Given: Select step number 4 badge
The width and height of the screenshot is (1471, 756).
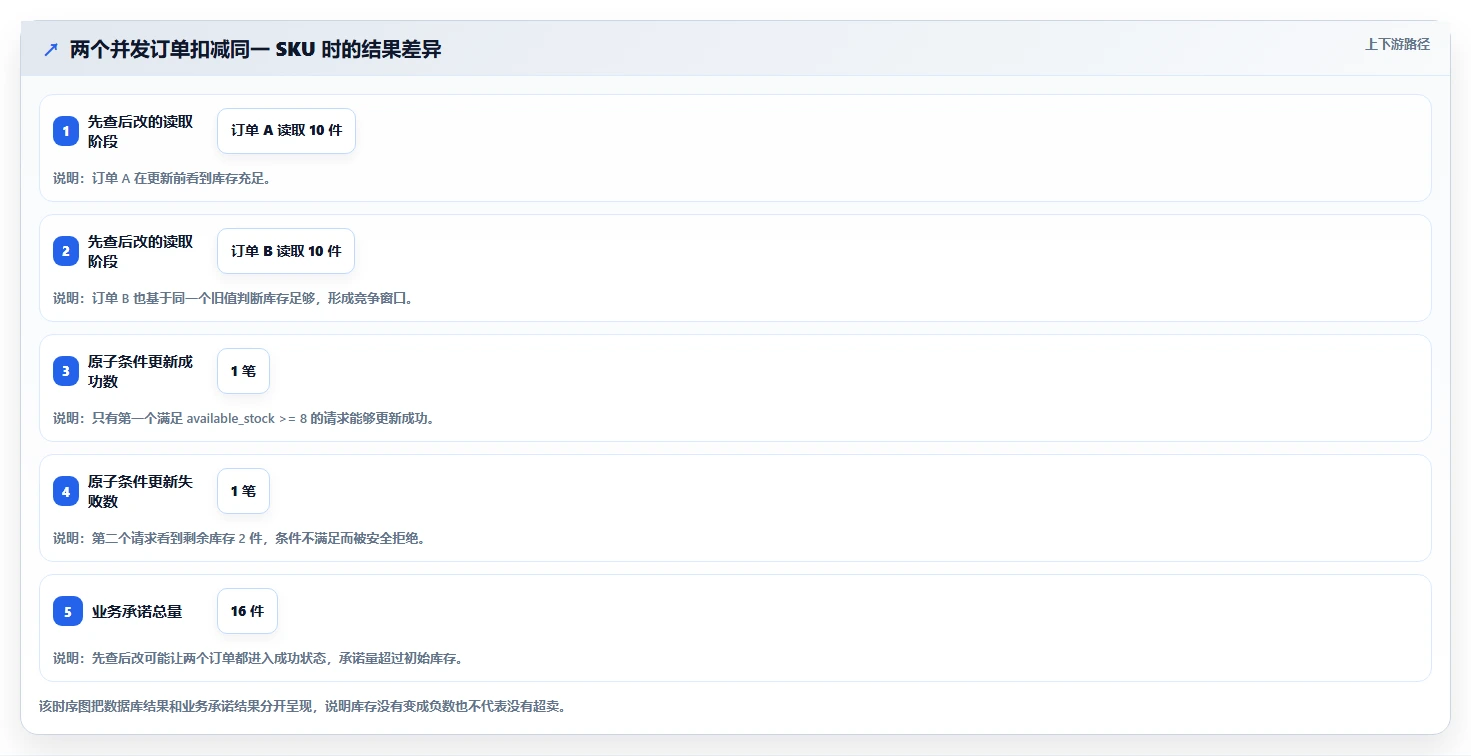Looking at the screenshot, I should pyautogui.click(x=66, y=491).
